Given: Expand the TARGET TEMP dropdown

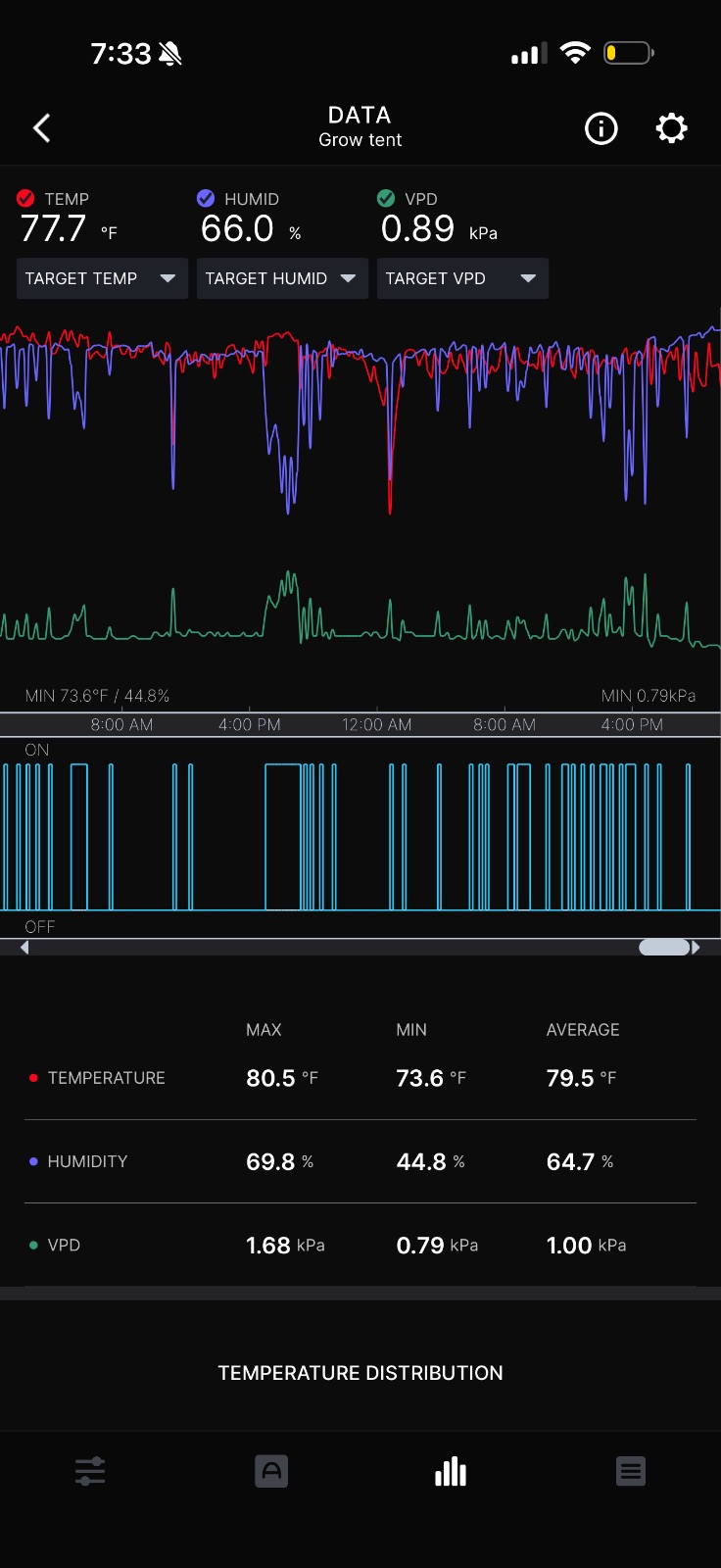Looking at the screenshot, I should [102, 278].
